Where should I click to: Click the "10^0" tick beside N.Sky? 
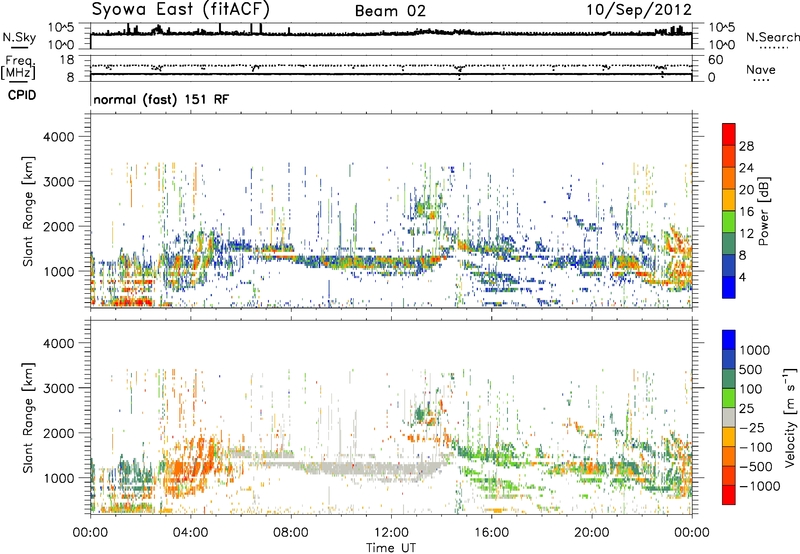[62, 44]
